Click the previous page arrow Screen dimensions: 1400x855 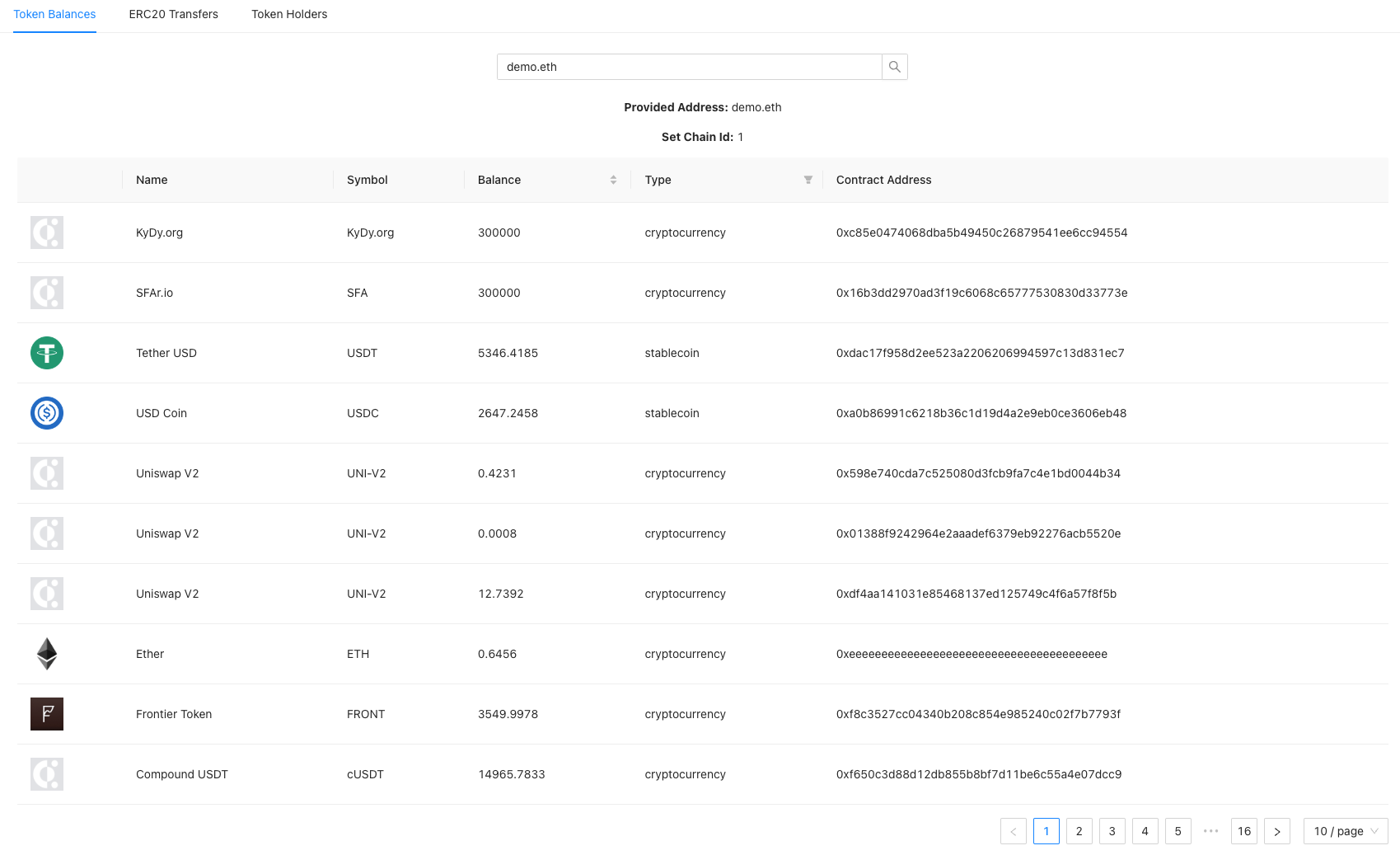coord(1014,831)
